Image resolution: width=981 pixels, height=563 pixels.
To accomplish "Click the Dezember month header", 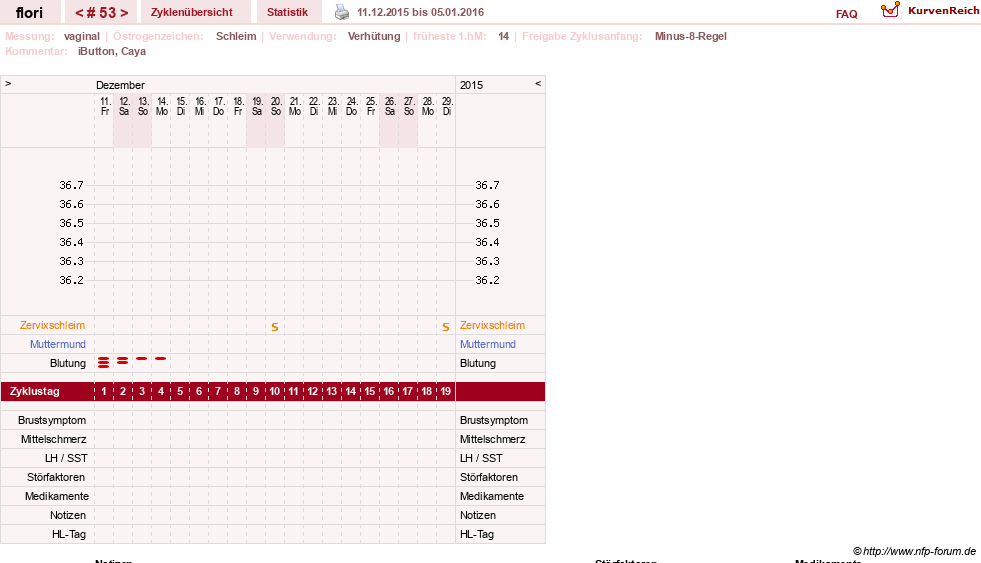I will tap(120, 85).
